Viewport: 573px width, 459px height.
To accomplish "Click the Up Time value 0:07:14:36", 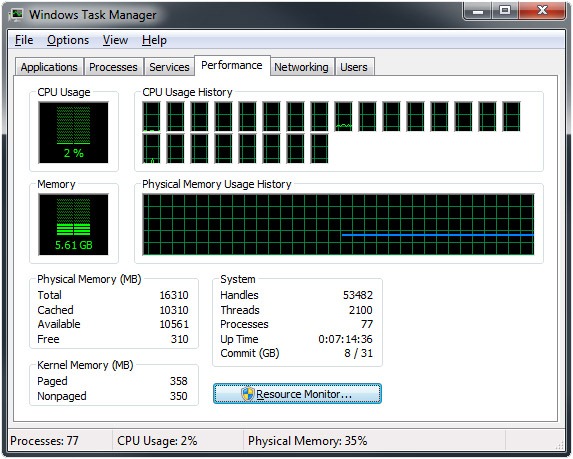I will point(345,339).
